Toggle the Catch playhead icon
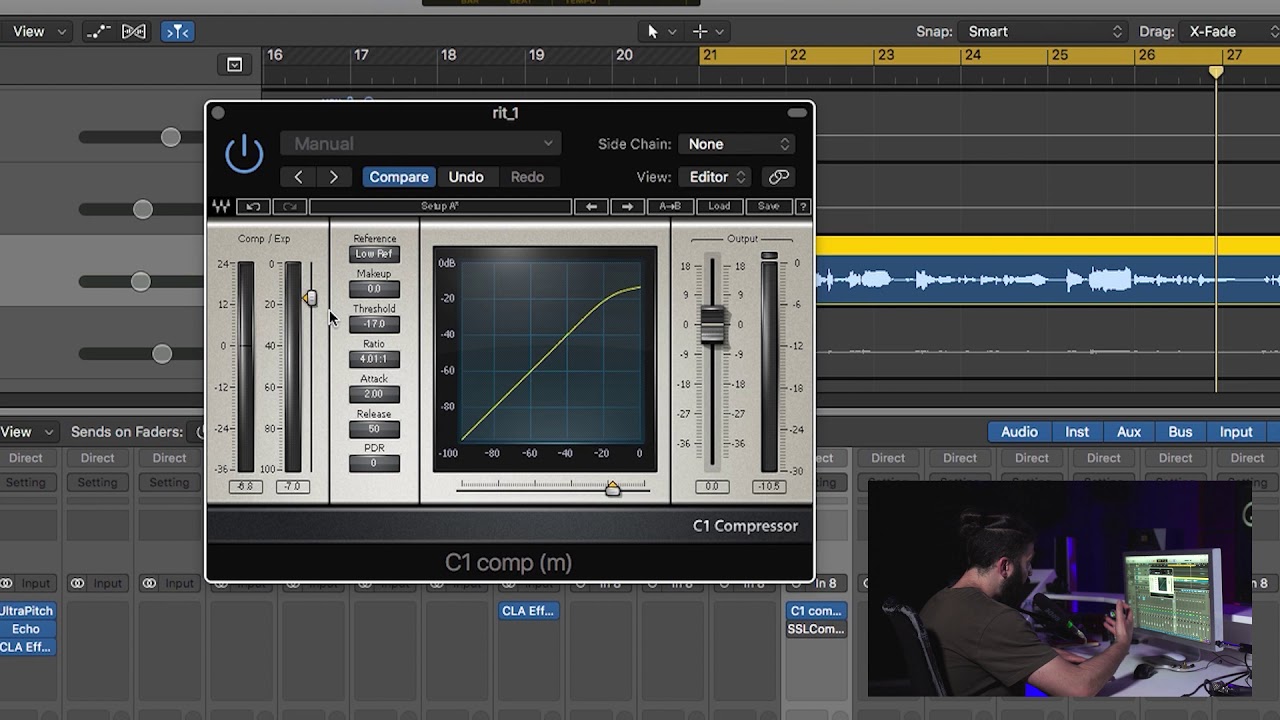The height and width of the screenshot is (720, 1280). point(178,32)
